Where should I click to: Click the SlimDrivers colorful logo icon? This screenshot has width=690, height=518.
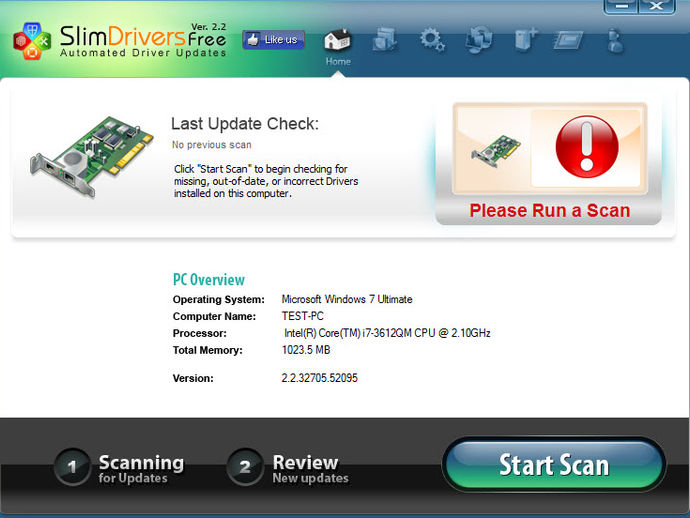(x=32, y=41)
